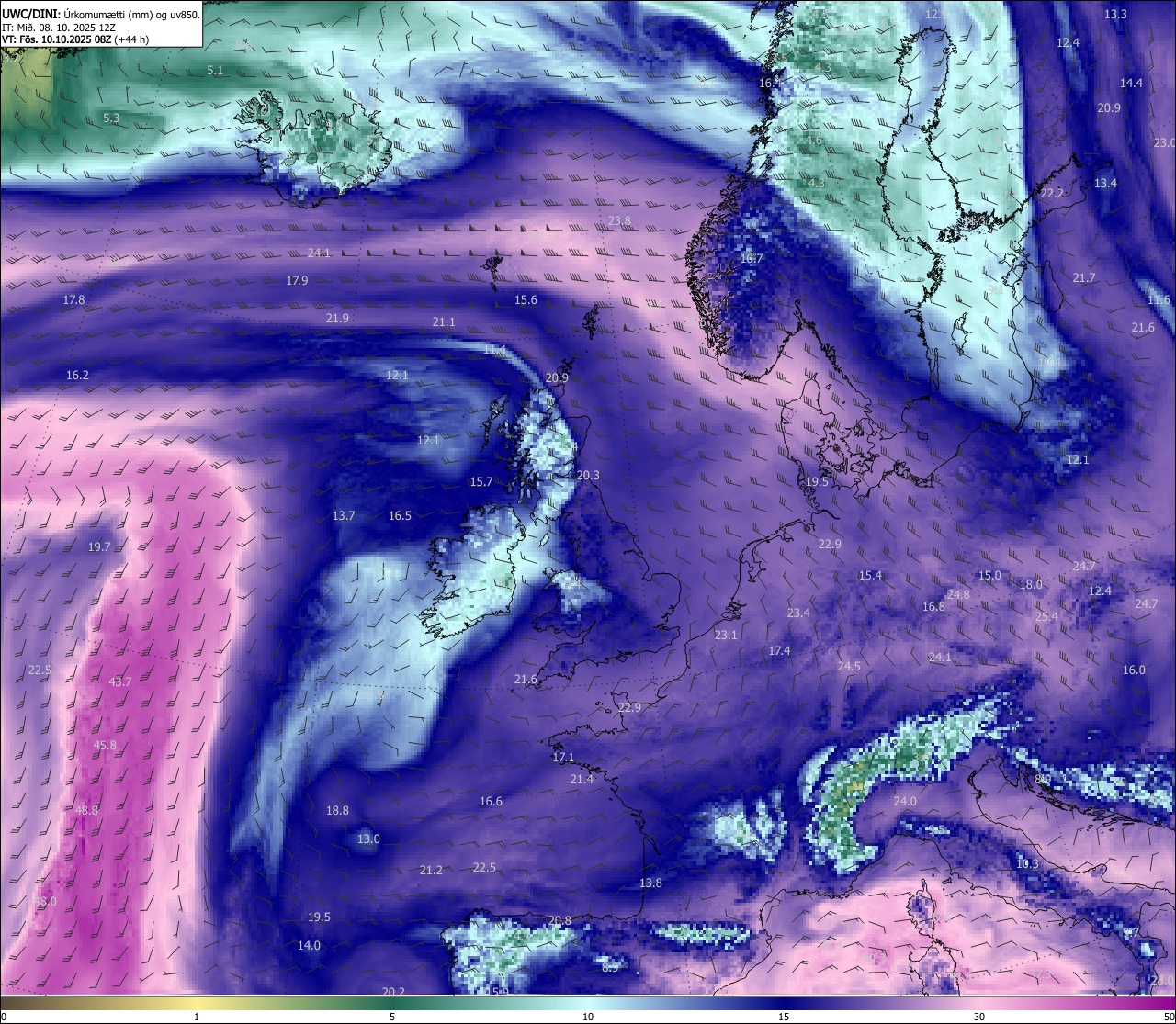Click the 16.0 value label
The width and height of the screenshot is (1176, 1024).
[1135, 670]
